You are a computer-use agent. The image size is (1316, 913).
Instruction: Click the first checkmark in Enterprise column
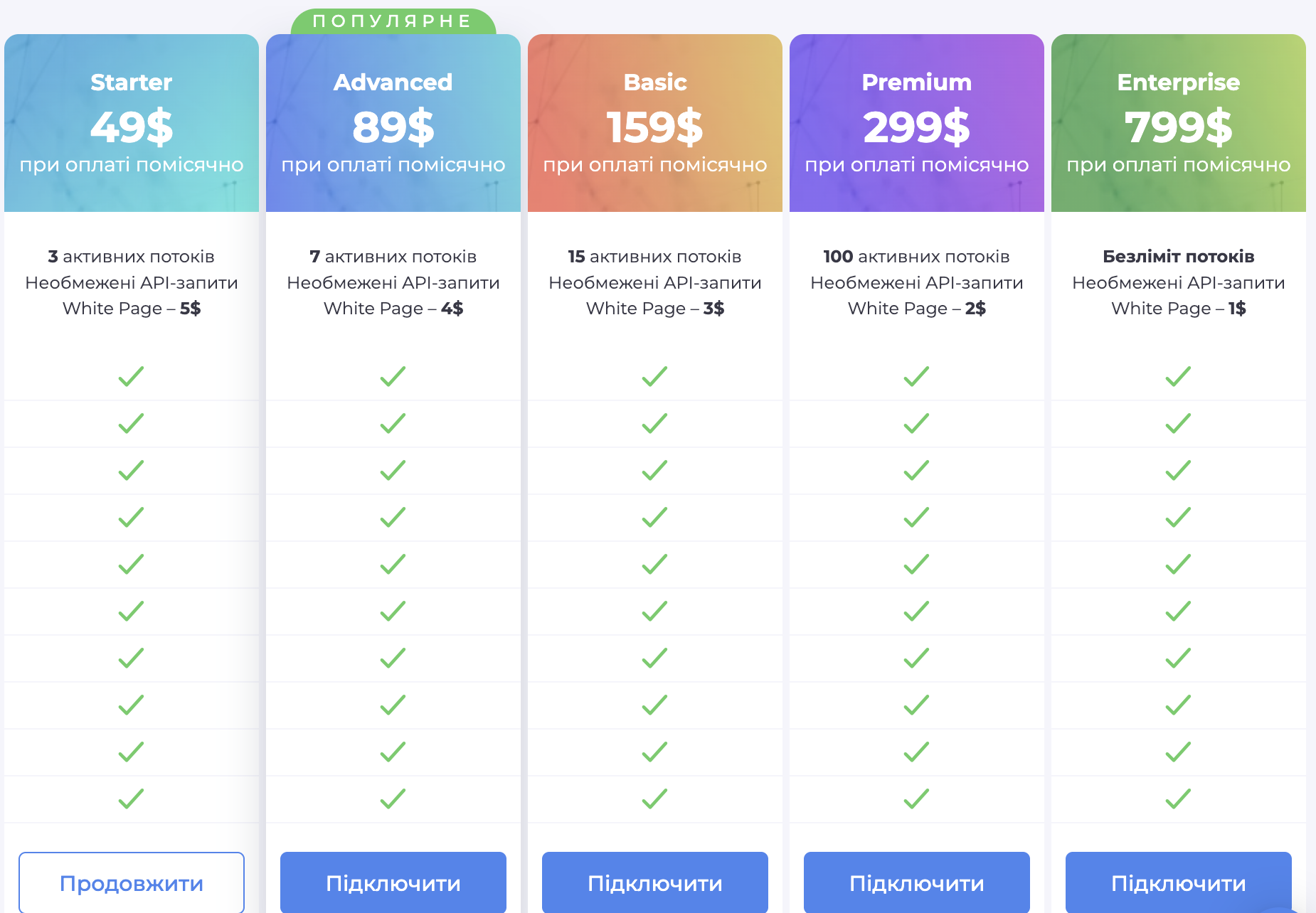point(1179,376)
